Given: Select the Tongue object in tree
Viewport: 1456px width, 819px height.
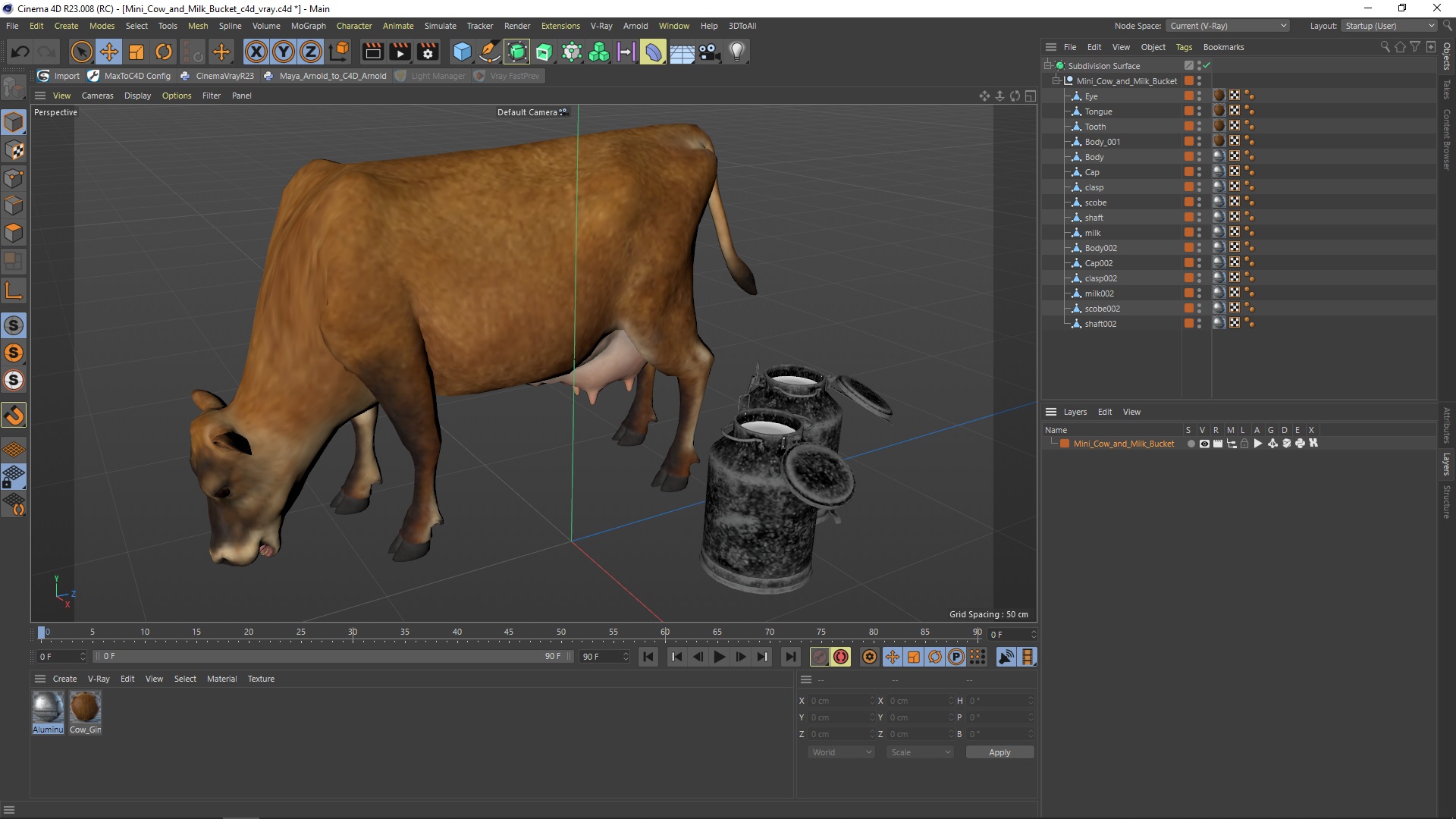Looking at the screenshot, I should pyautogui.click(x=1098, y=111).
